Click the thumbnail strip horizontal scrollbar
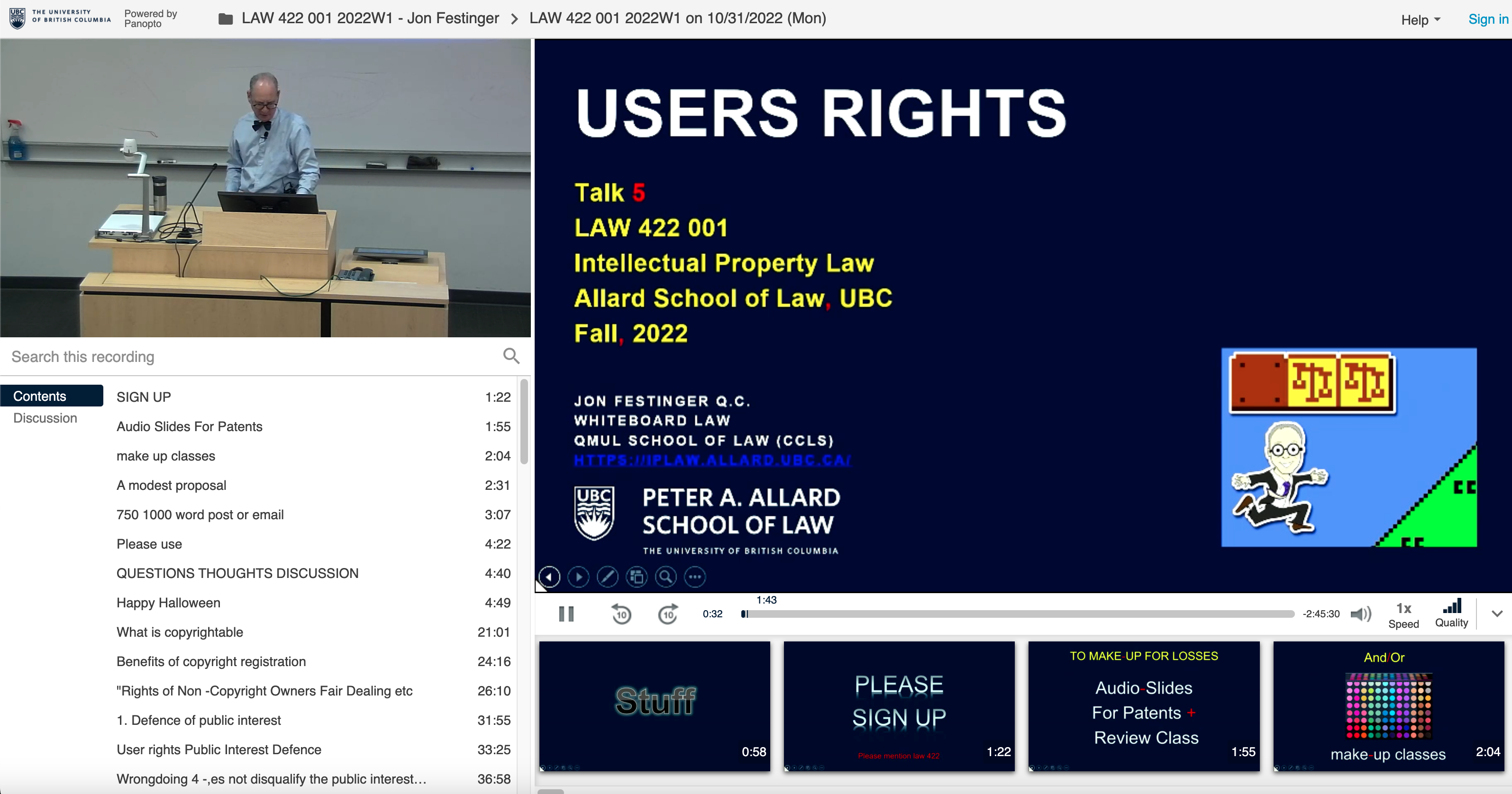This screenshot has width=1512, height=794. (551, 791)
